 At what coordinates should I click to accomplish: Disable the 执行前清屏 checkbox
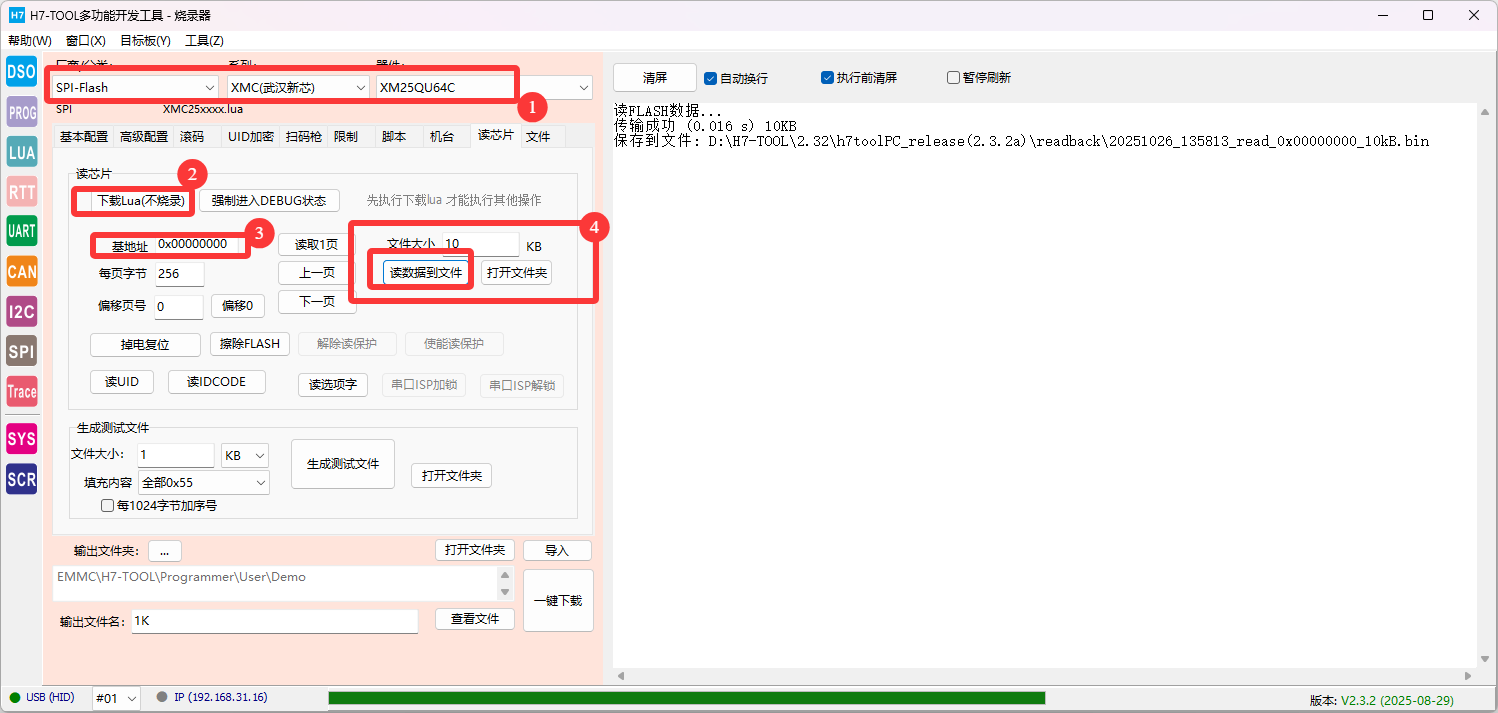click(827, 78)
